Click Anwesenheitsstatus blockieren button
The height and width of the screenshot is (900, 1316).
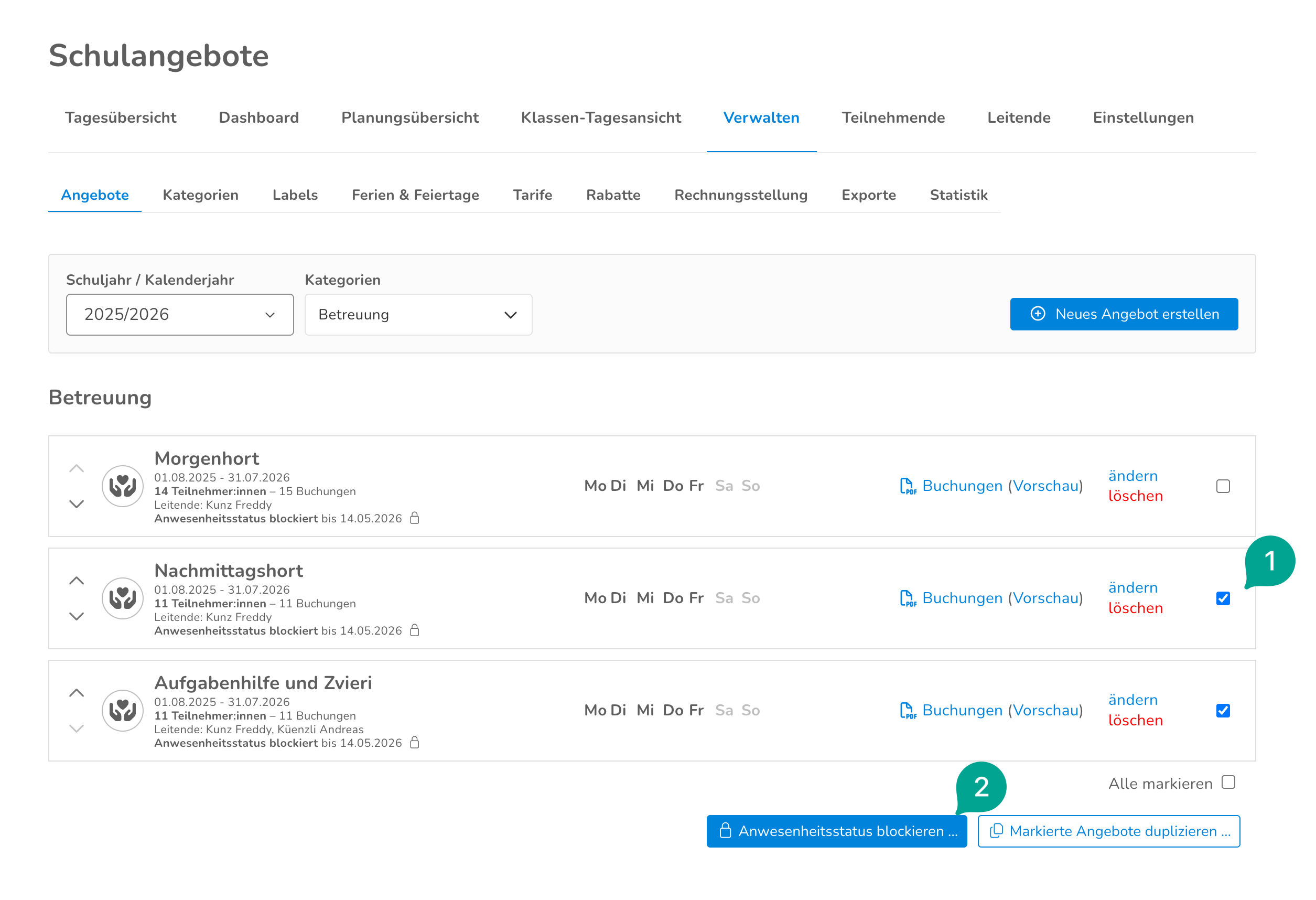[836, 831]
